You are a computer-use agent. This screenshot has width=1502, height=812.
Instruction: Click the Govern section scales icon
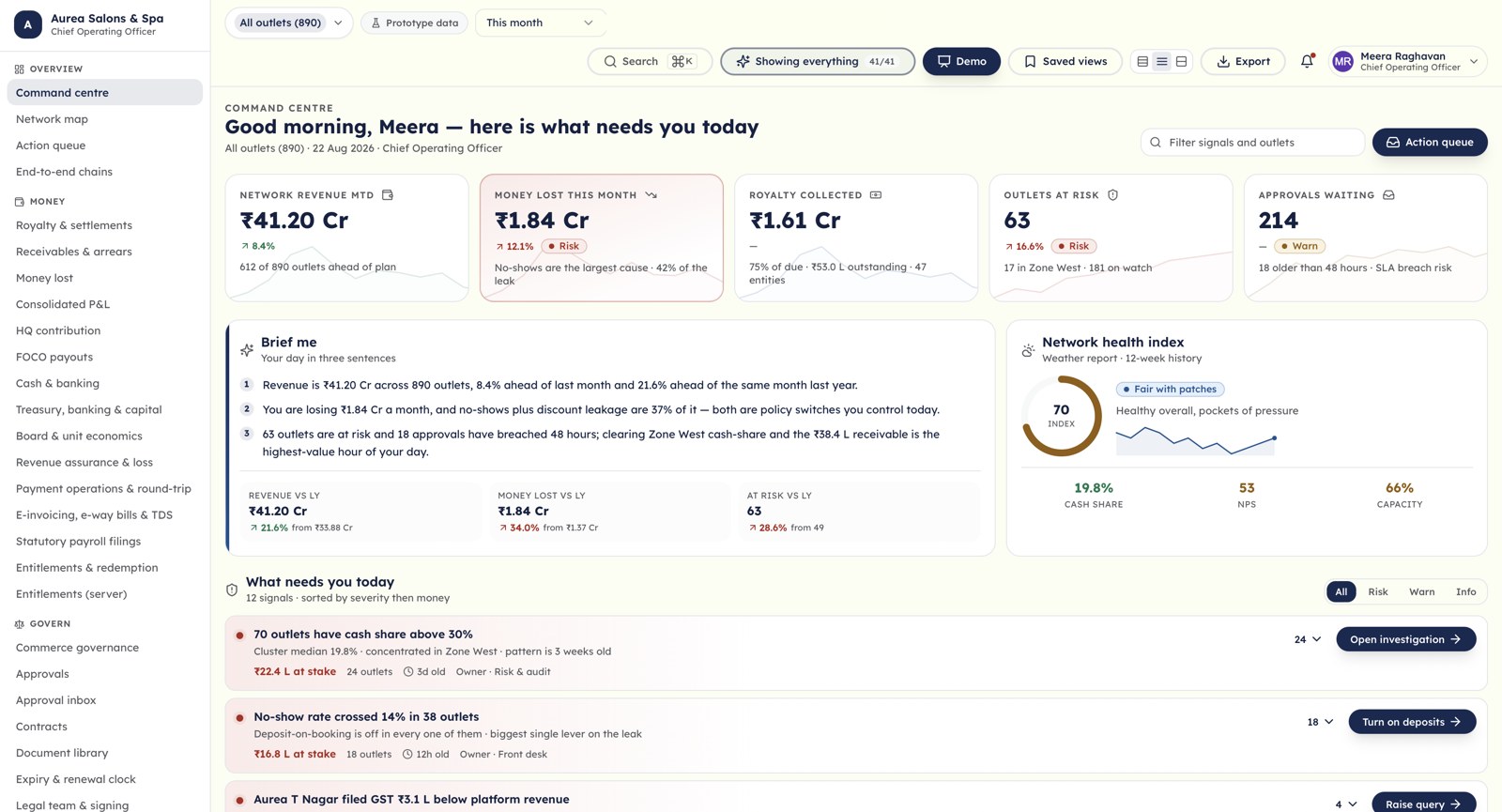(x=20, y=623)
